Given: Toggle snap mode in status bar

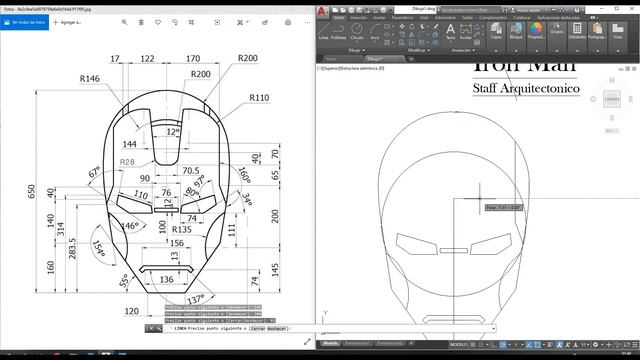Looking at the screenshot, I should [481, 345].
